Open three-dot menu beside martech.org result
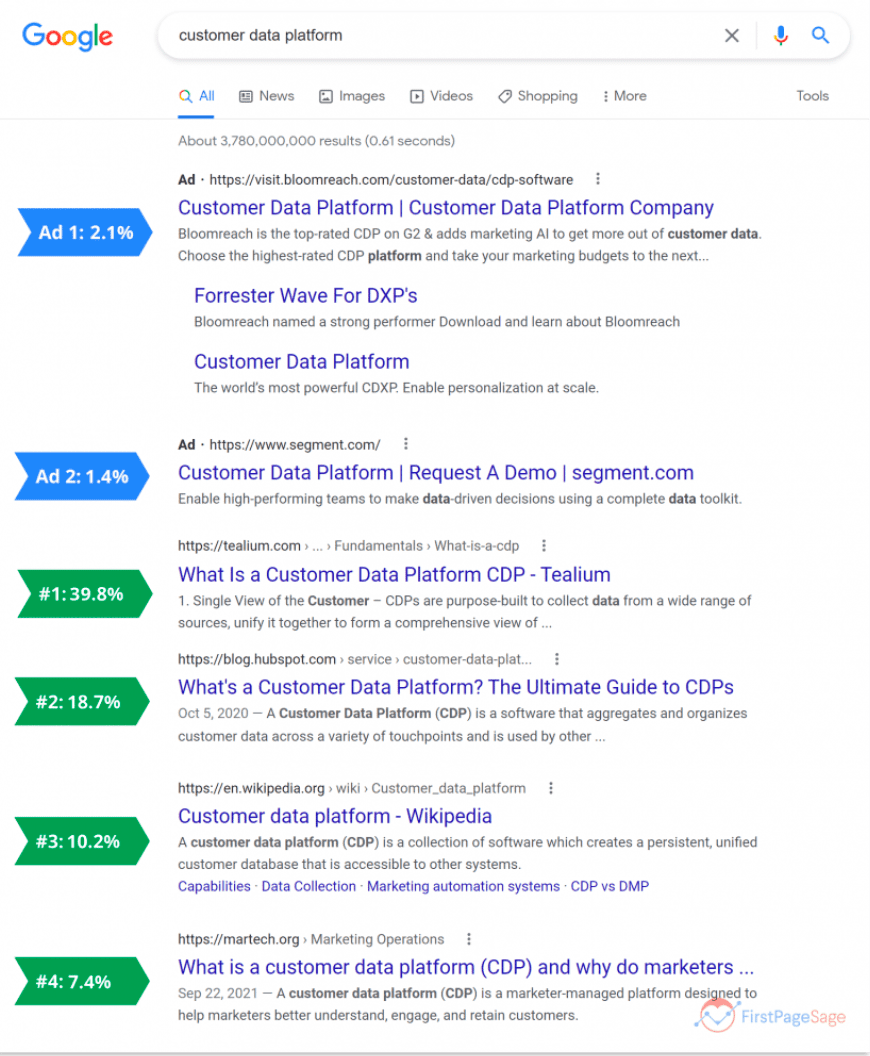 click(x=469, y=939)
